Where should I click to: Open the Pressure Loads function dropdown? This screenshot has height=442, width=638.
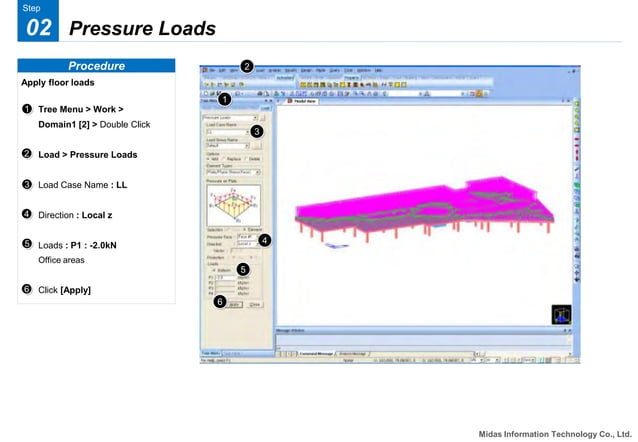tap(230, 118)
